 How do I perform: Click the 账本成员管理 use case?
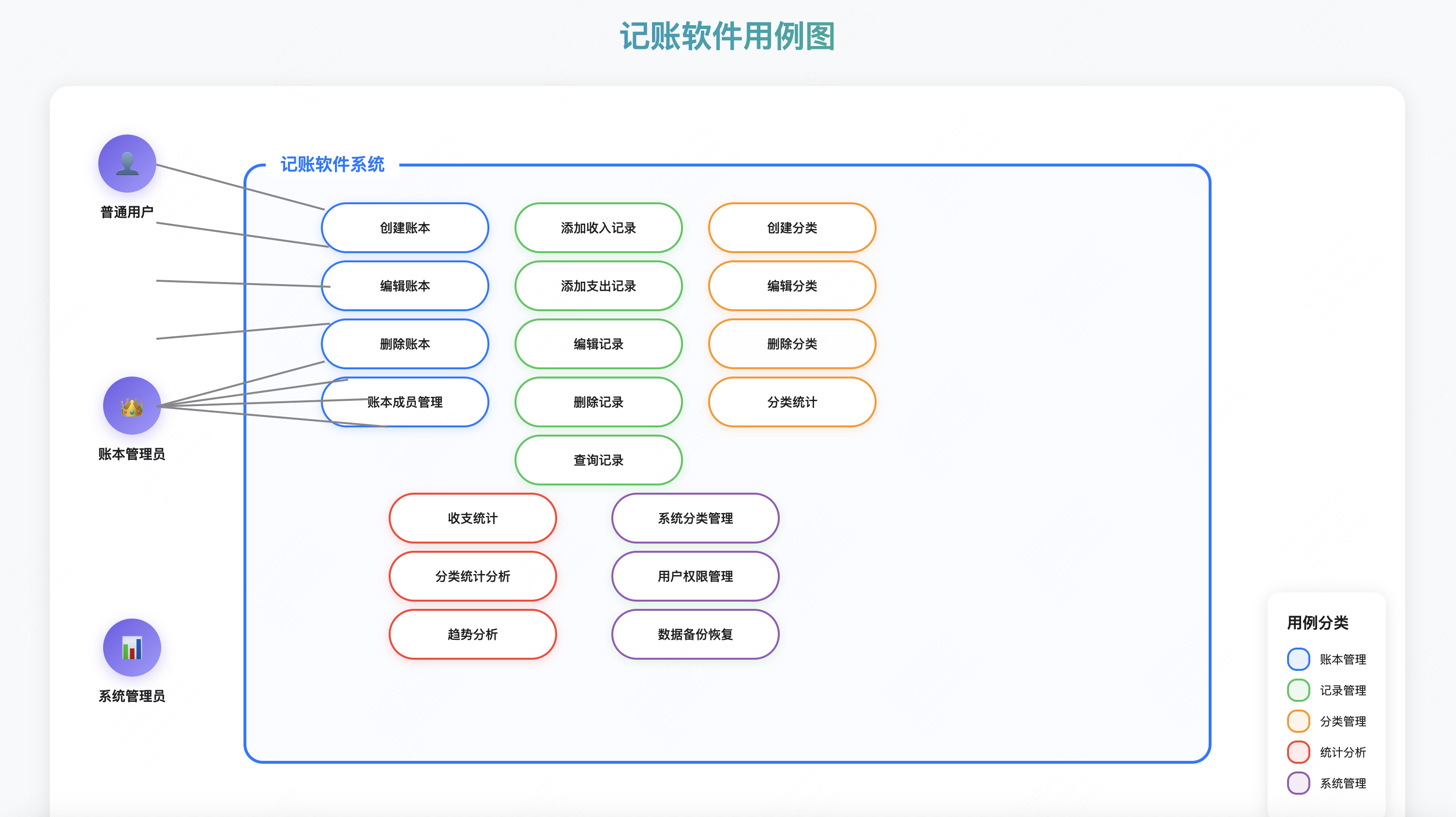pyautogui.click(x=405, y=402)
